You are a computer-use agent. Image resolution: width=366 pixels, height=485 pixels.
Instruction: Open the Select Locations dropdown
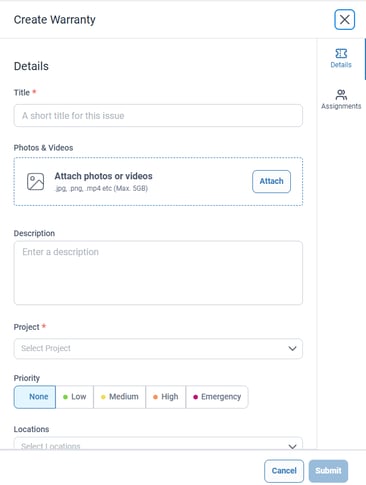(x=158, y=444)
